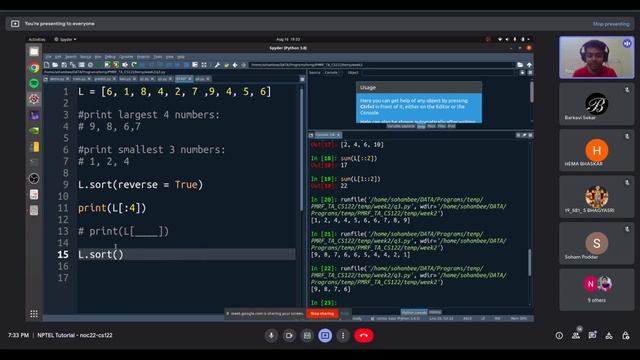Hide the screen sharing notification

[345, 313]
